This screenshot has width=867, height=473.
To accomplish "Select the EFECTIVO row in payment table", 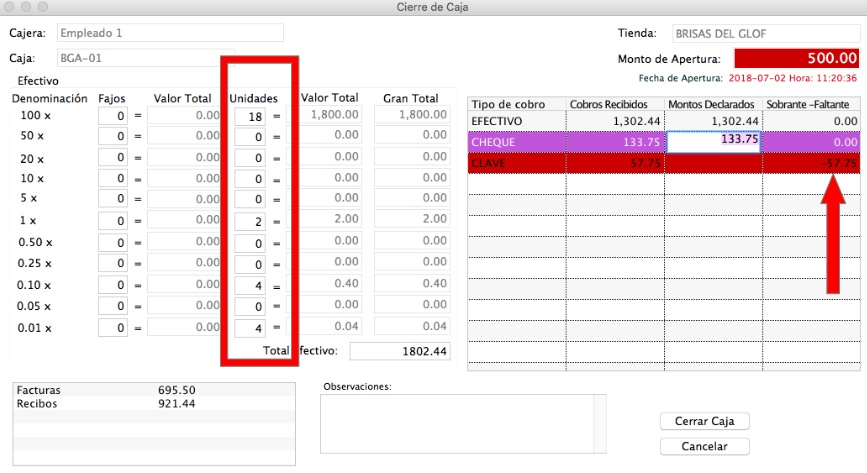I will [664, 121].
